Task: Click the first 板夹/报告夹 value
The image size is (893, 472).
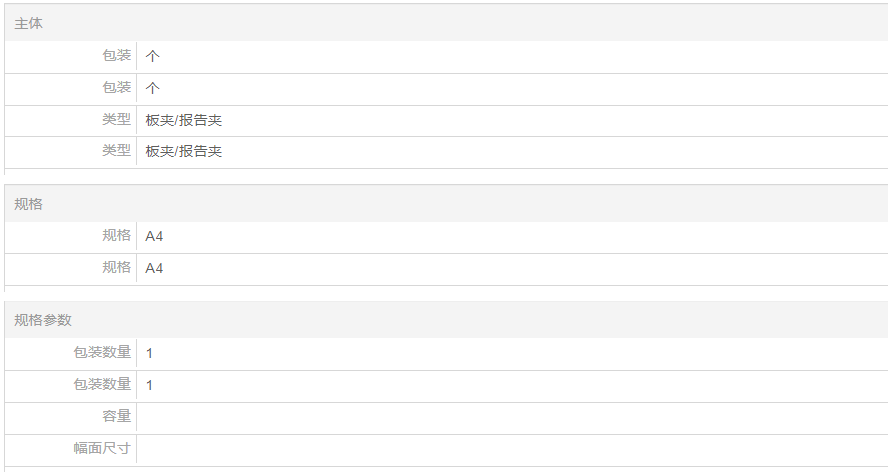Action: point(183,120)
